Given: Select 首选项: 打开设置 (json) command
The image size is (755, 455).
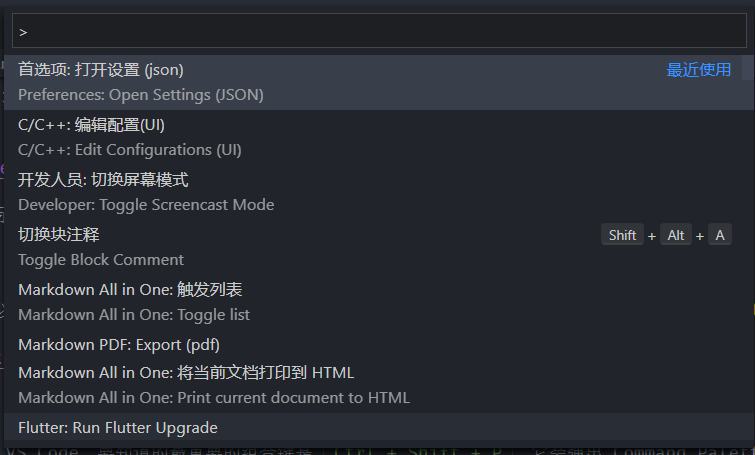Looking at the screenshot, I should pyautogui.click(x=101, y=70).
